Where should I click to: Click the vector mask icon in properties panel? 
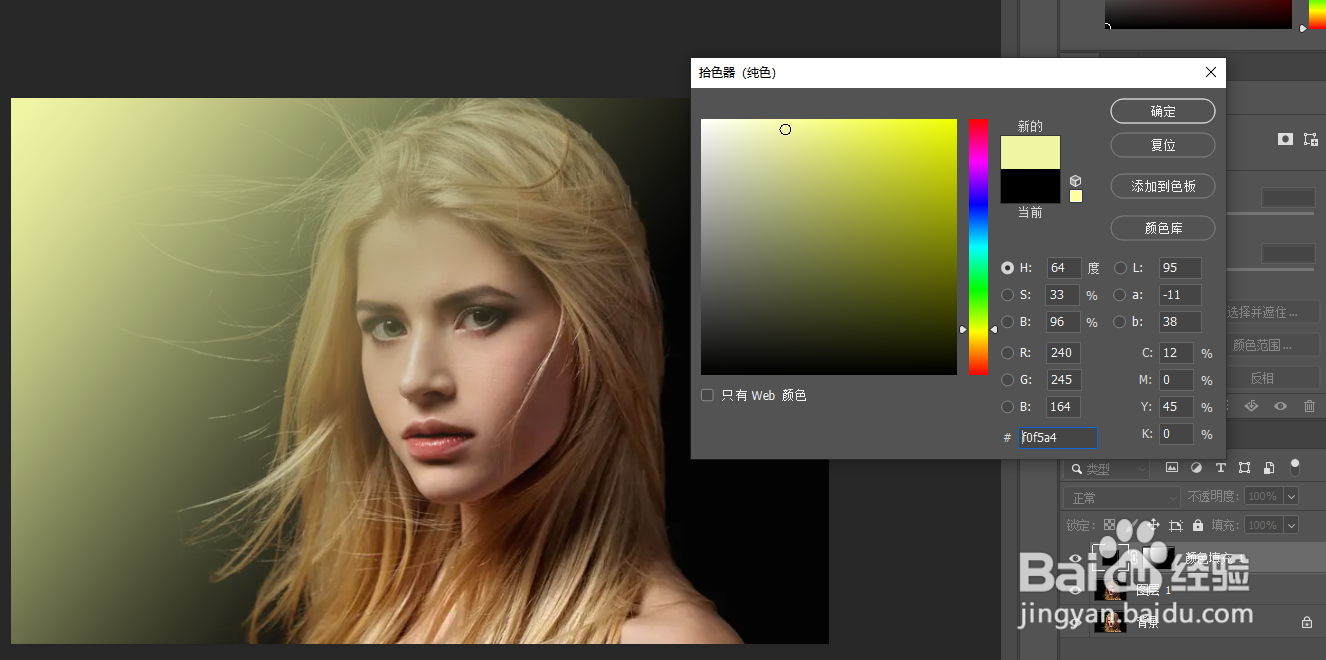click(x=1311, y=139)
